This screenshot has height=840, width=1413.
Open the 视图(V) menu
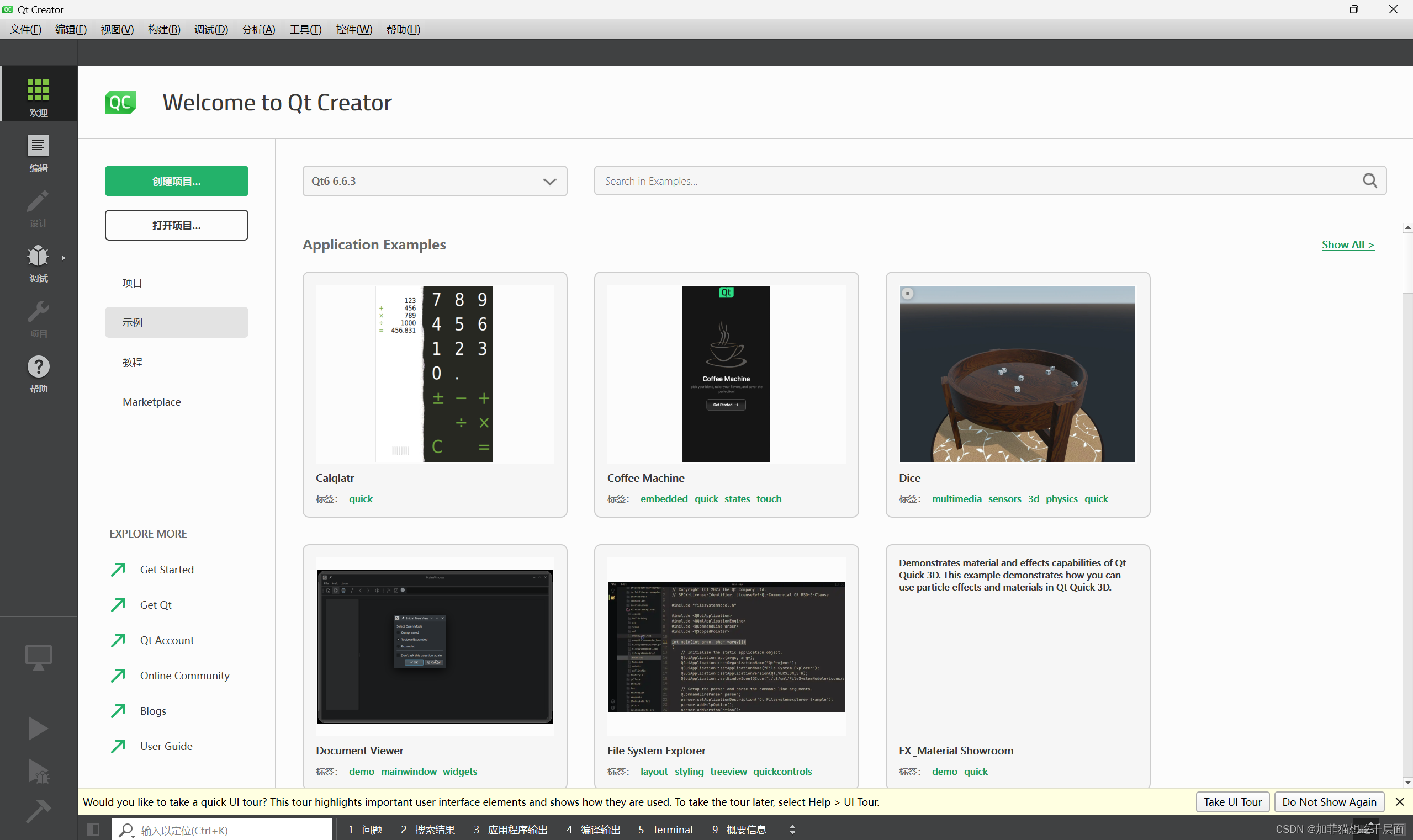pyautogui.click(x=117, y=29)
